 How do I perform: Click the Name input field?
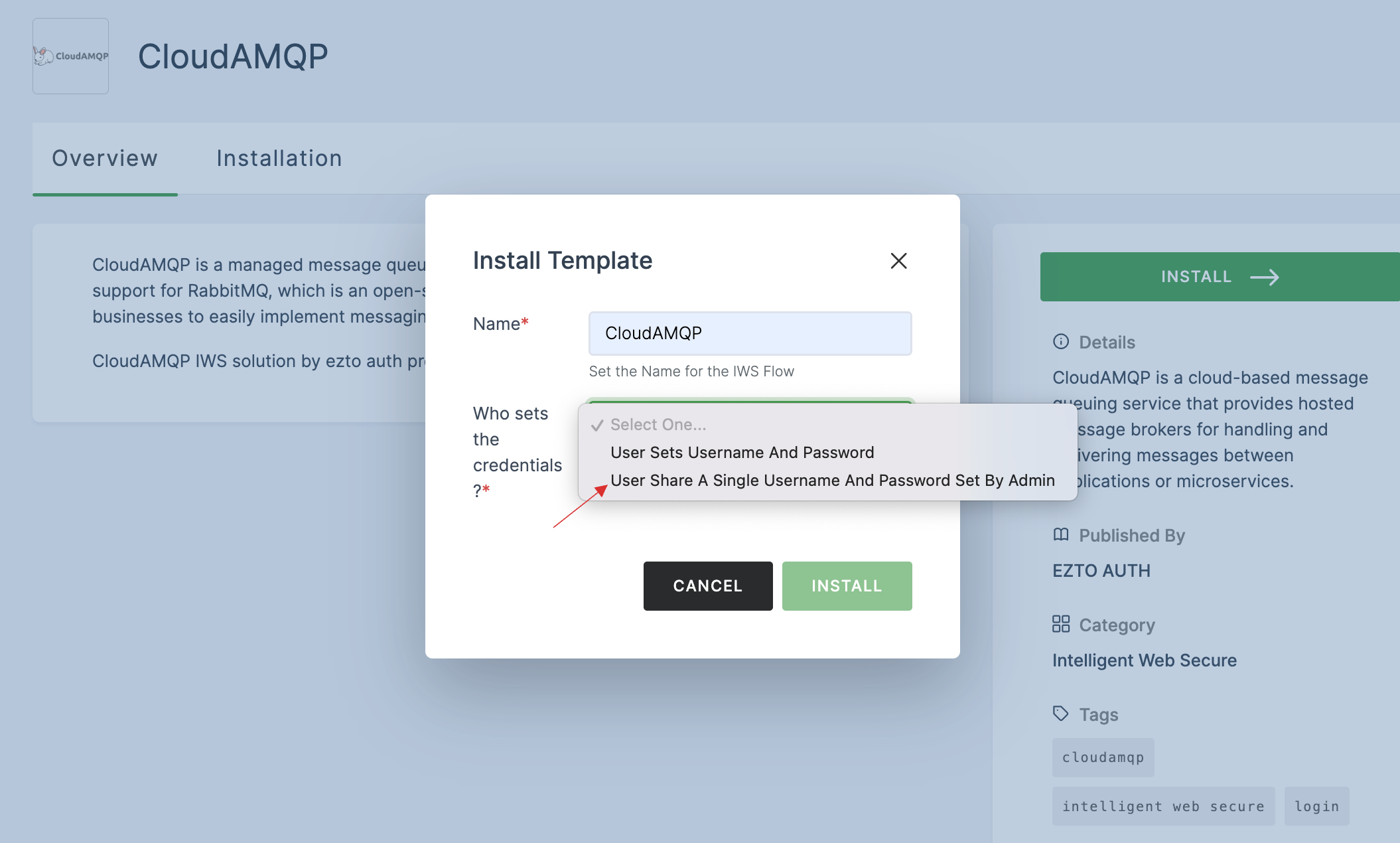pyautogui.click(x=750, y=332)
